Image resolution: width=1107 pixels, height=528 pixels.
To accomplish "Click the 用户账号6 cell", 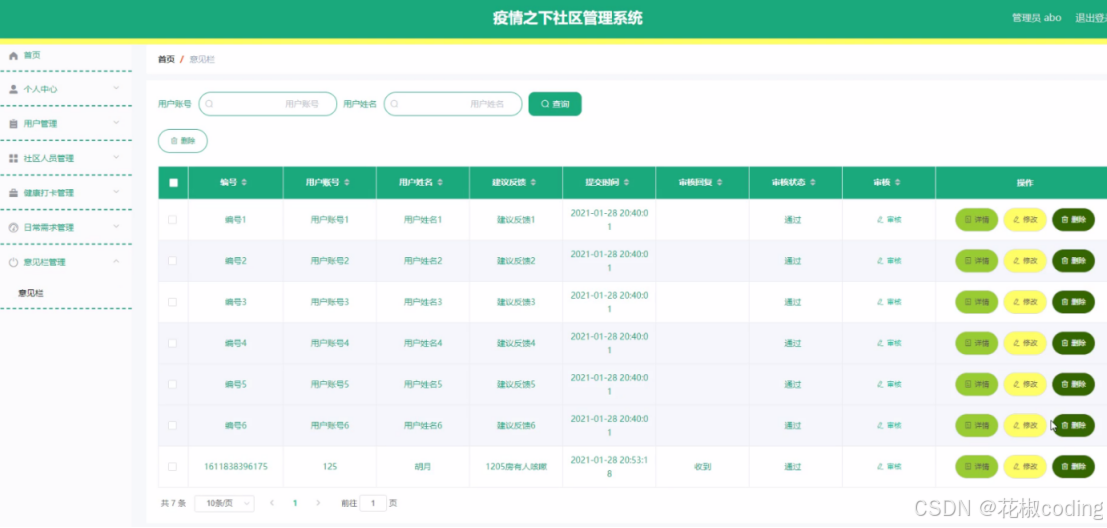I will [330, 425].
